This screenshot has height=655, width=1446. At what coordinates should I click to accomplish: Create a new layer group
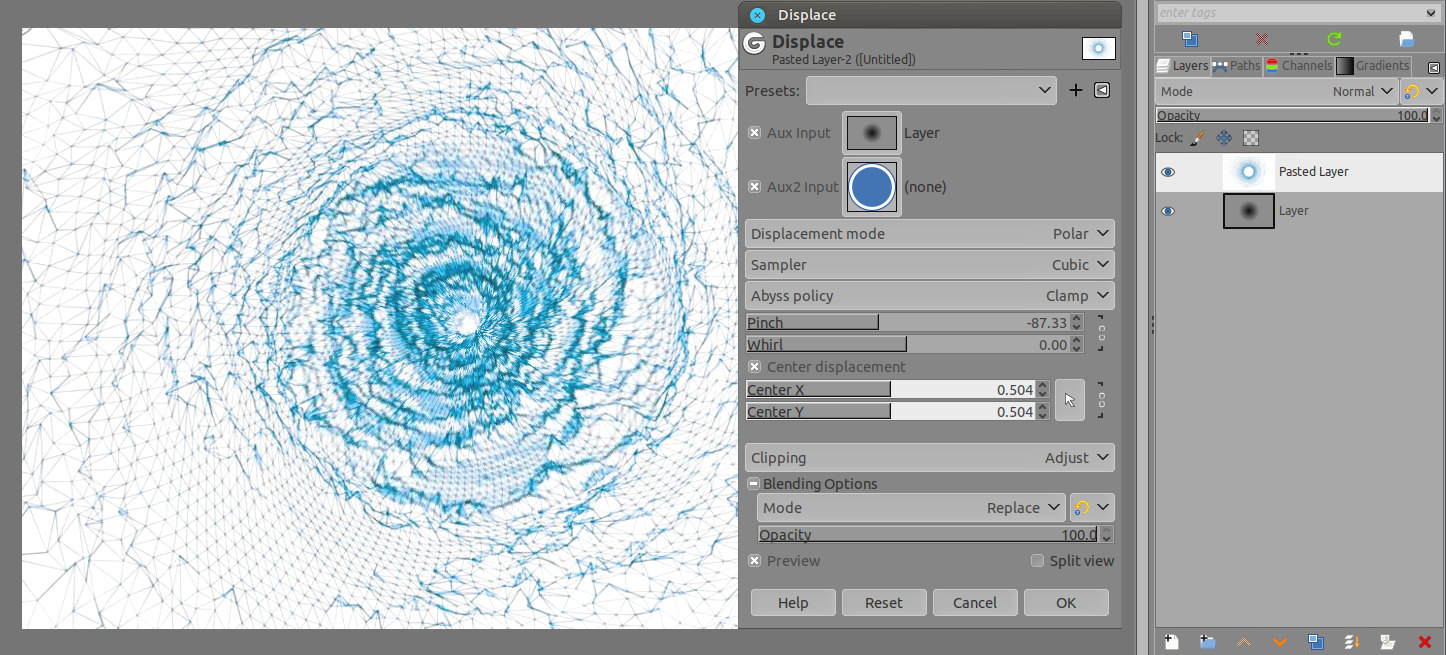1207,641
